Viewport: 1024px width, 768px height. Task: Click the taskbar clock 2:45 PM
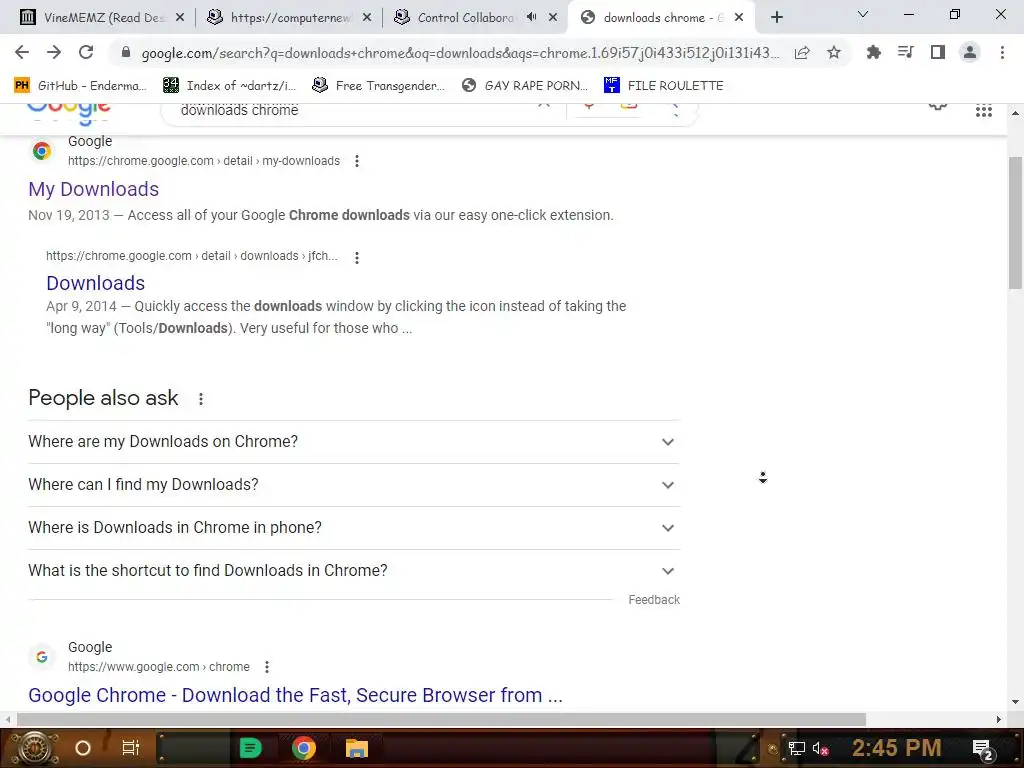[x=897, y=748]
